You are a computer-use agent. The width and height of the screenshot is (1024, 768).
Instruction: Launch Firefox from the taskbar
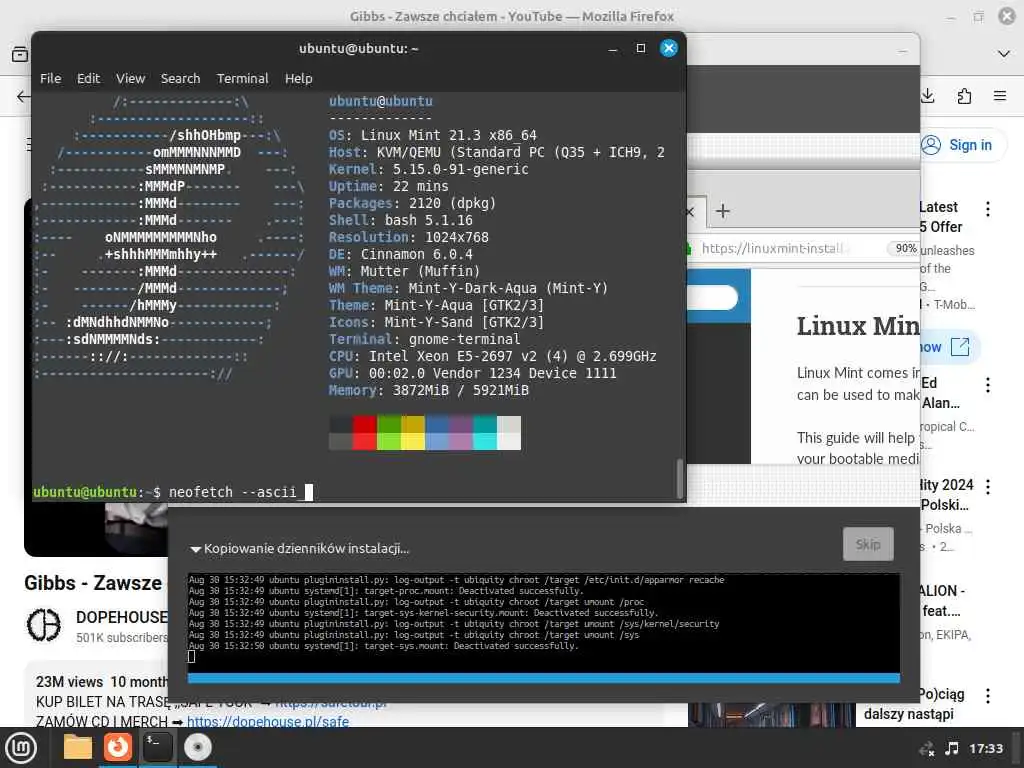tap(118, 747)
